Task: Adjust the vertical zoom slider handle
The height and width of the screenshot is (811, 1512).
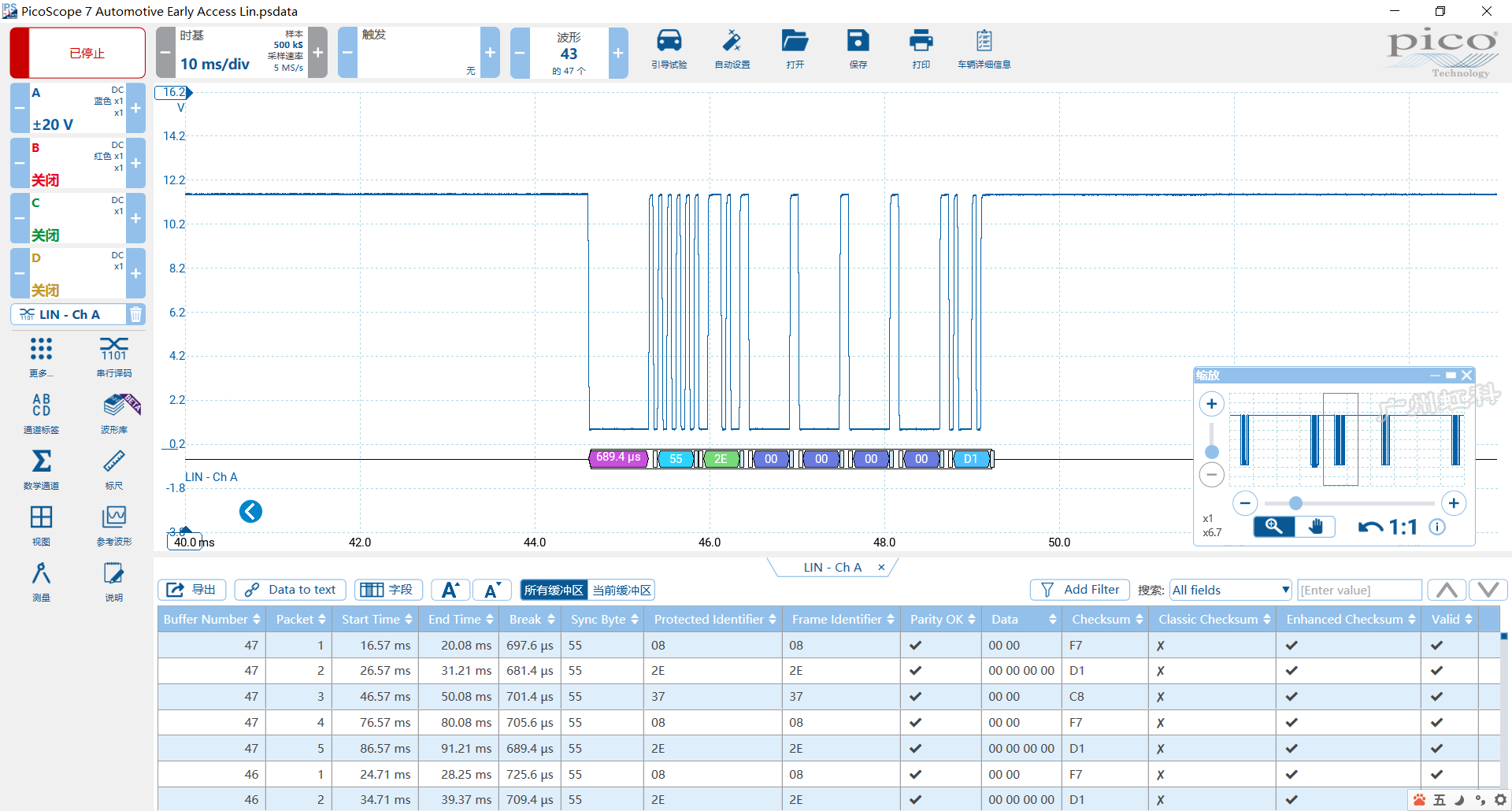Action: tap(1212, 452)
